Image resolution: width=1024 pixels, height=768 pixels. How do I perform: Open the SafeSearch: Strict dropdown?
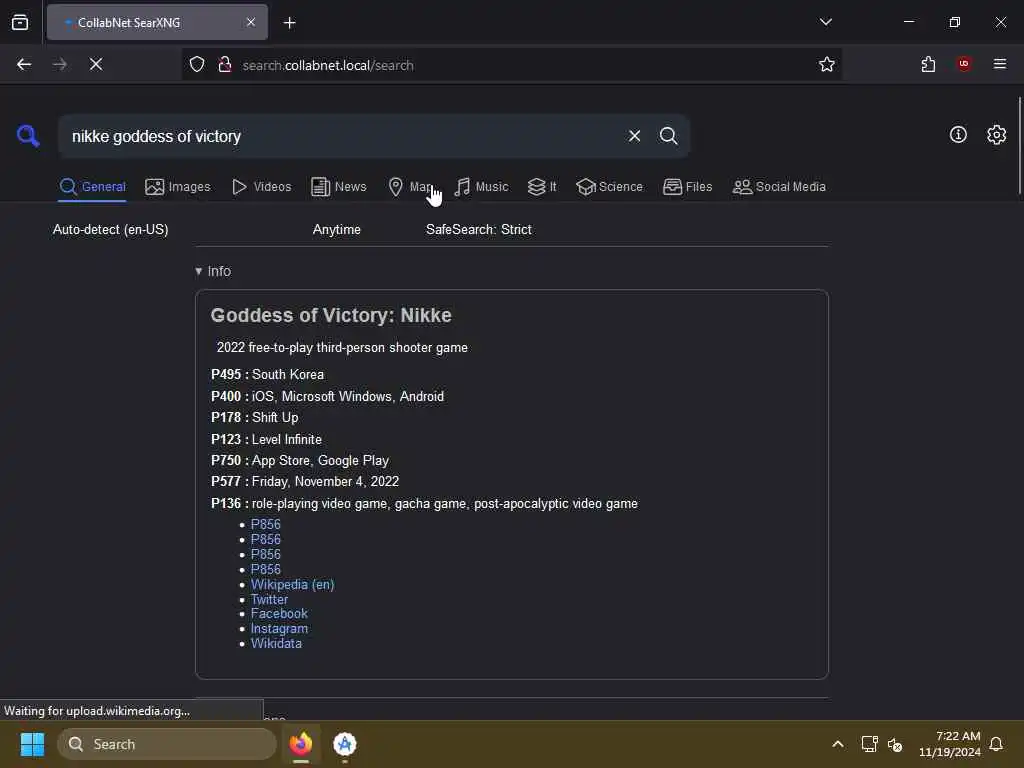(479, 229)
